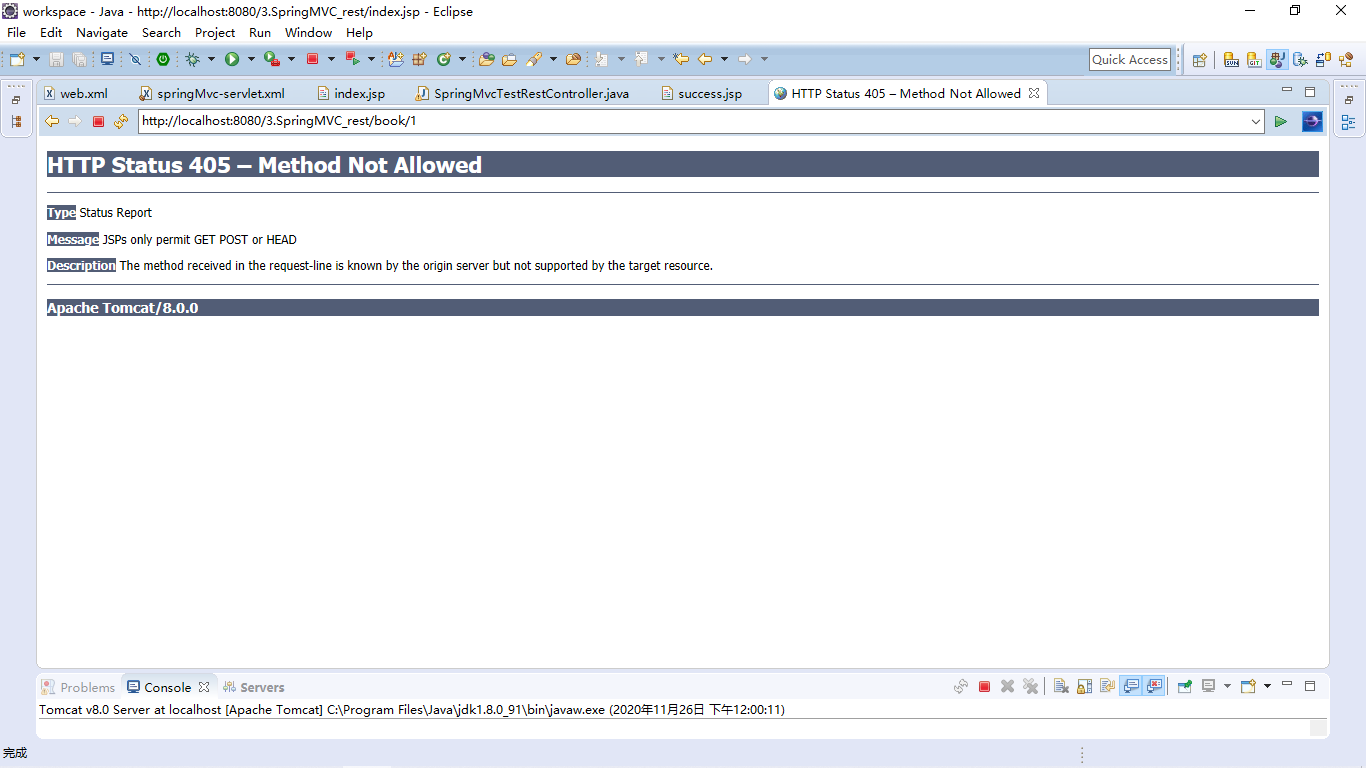Click the 'Apache Tomcat/8.0.0' footer text
Viewport: 1366px width, 768px height.
[123, 308]
